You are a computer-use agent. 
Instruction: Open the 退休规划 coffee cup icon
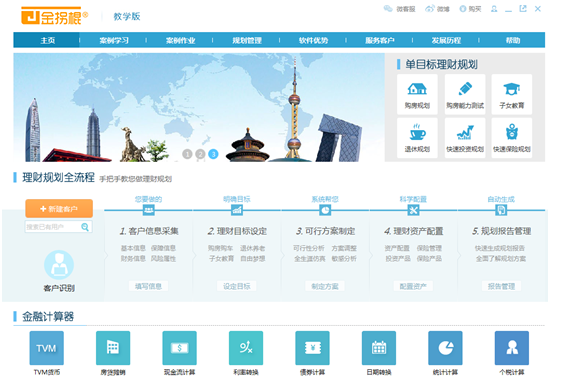coord(417,132)
